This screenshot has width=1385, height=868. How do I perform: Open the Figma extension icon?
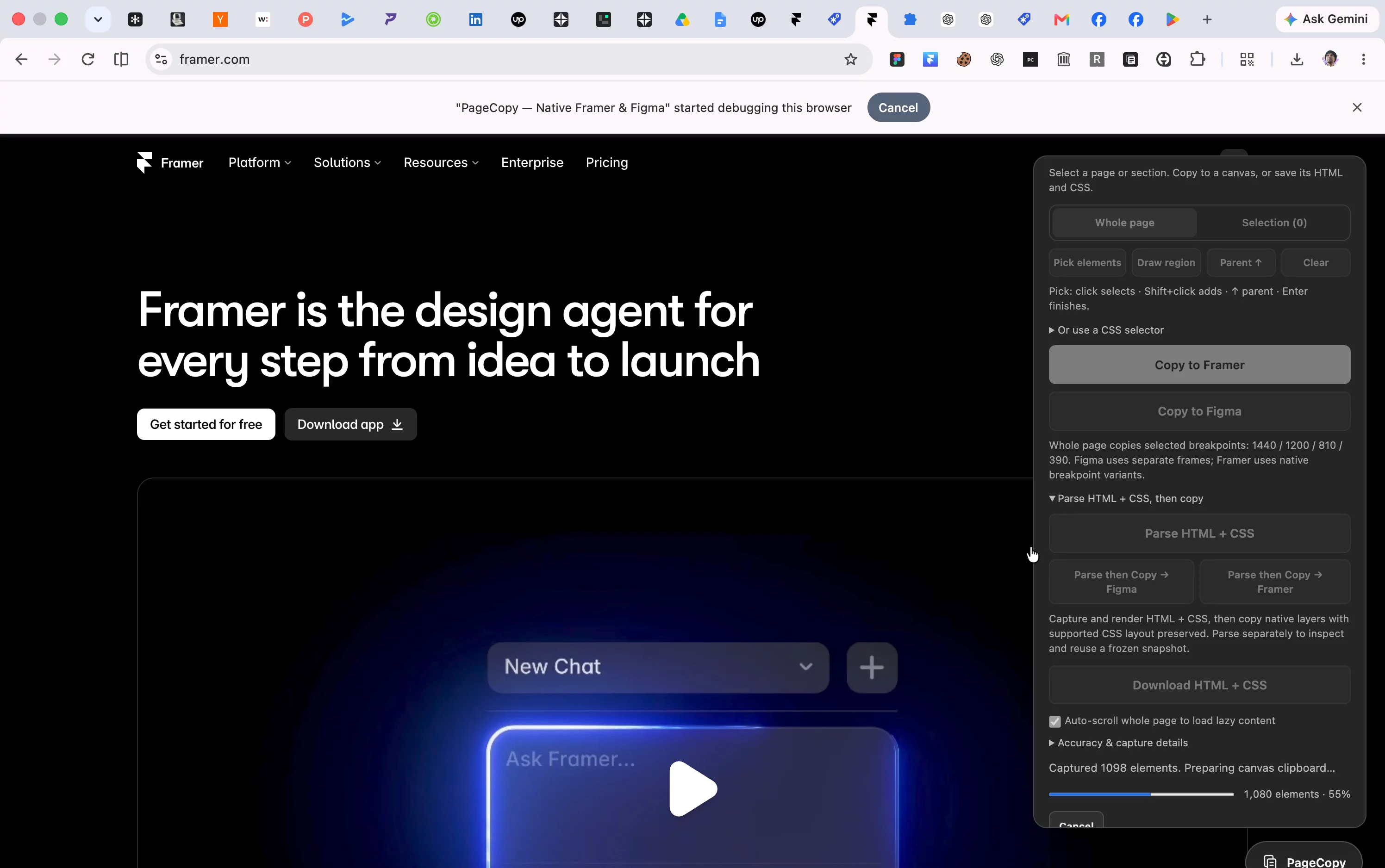(x=897, y=59)
